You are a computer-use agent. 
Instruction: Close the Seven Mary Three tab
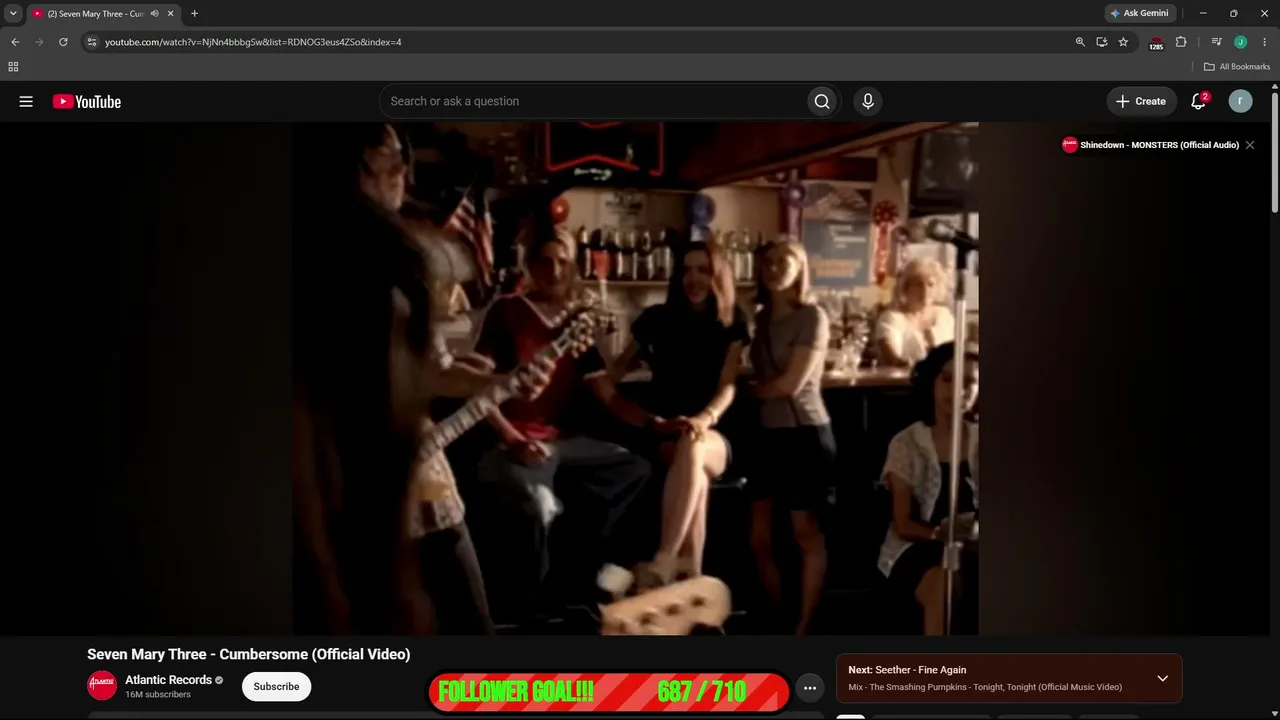pos(170,14)
